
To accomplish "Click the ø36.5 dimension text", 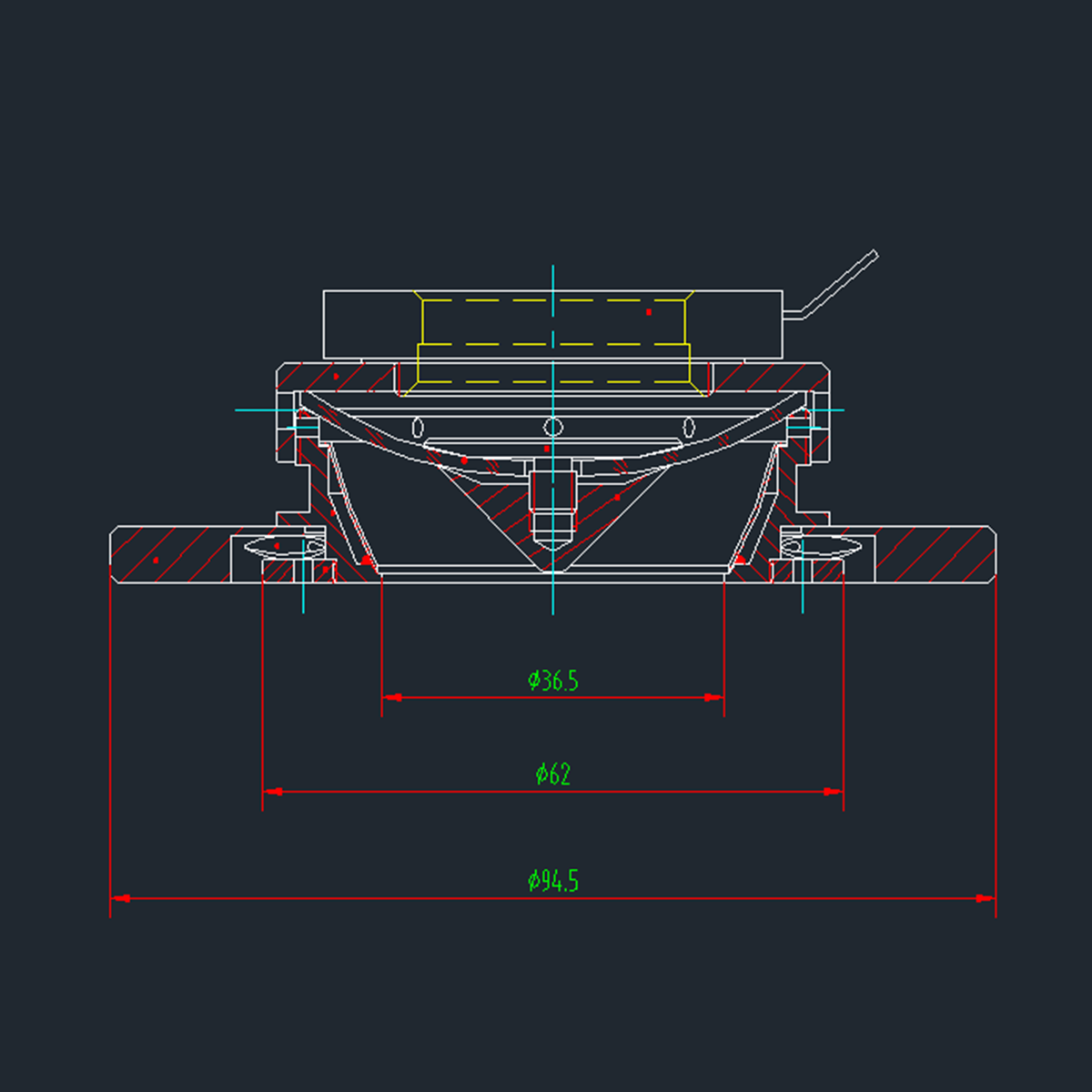I will (553, 681).
